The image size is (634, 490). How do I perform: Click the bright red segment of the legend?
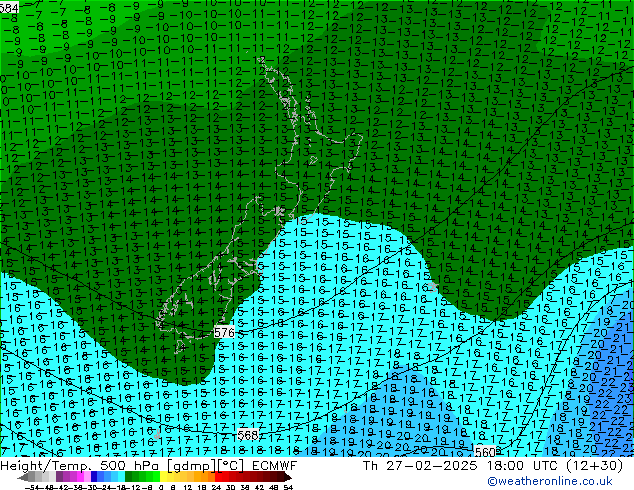pos(218,478)
